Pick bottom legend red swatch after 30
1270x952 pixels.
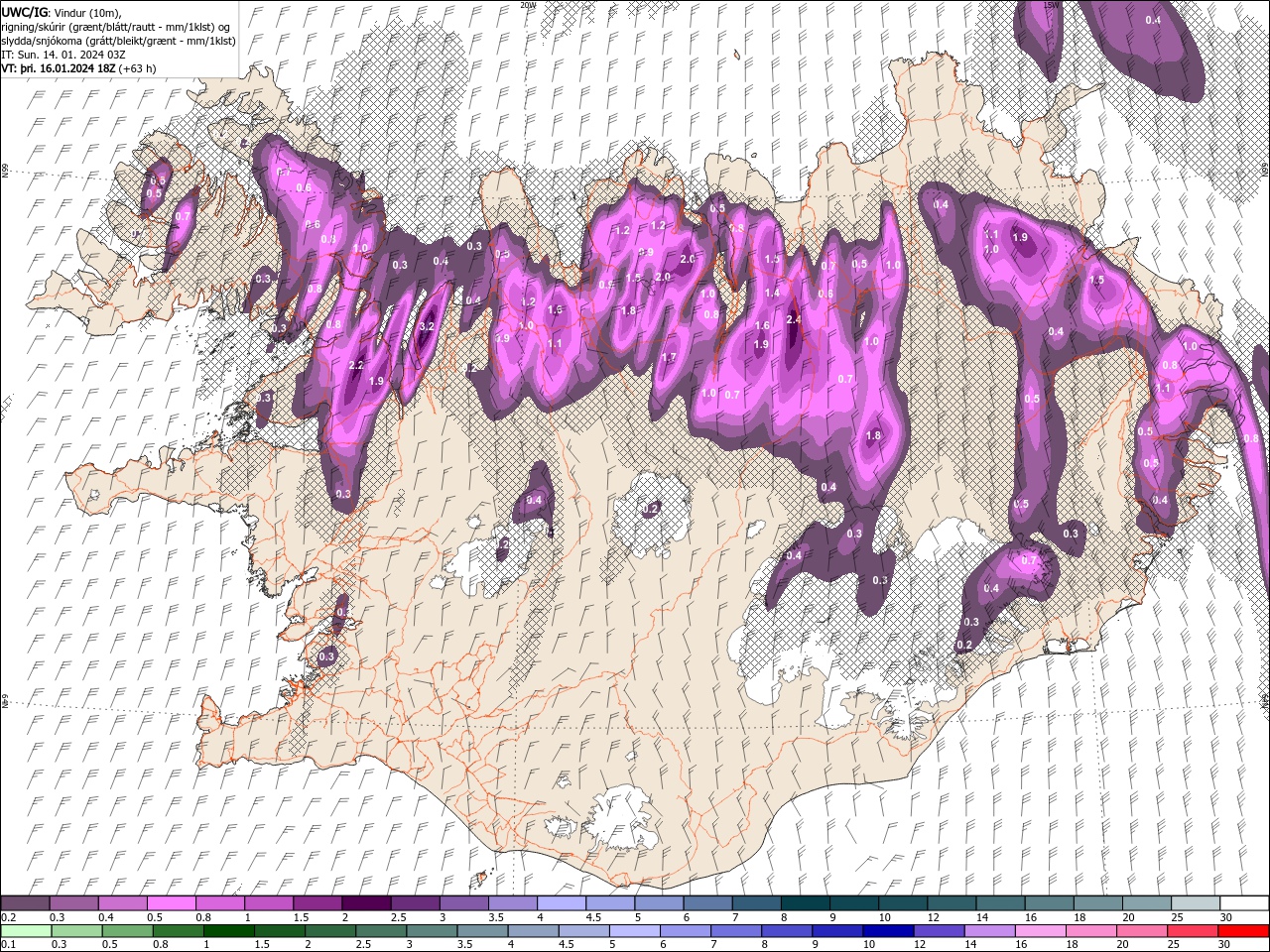(1244, 931)
